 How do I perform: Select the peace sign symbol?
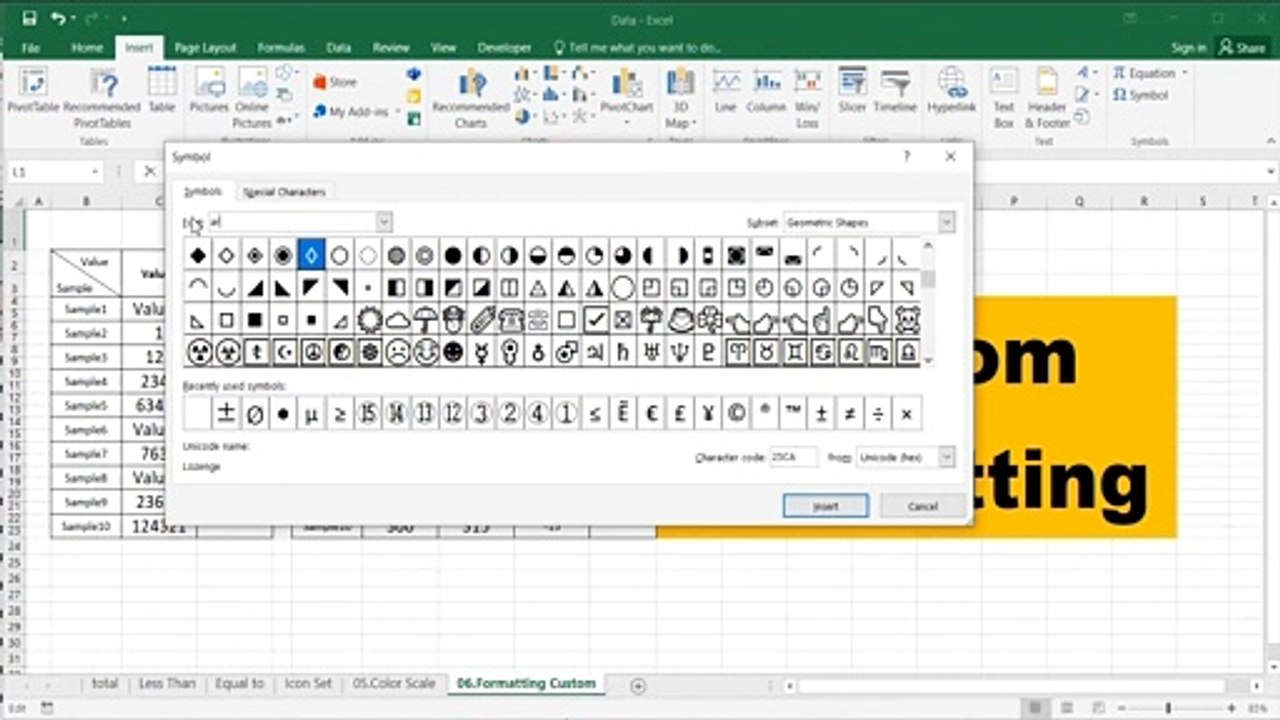point(312,353)
